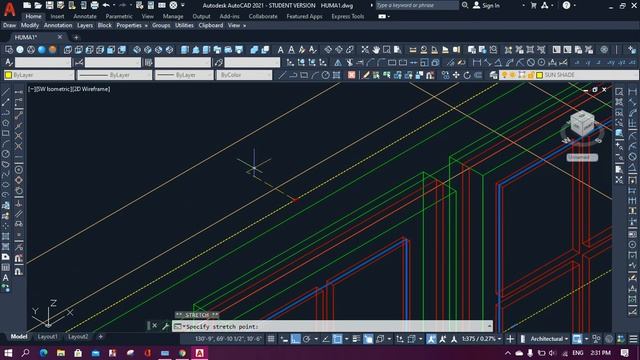Click the keyword search field in title bar

click(x=417, y=5)
